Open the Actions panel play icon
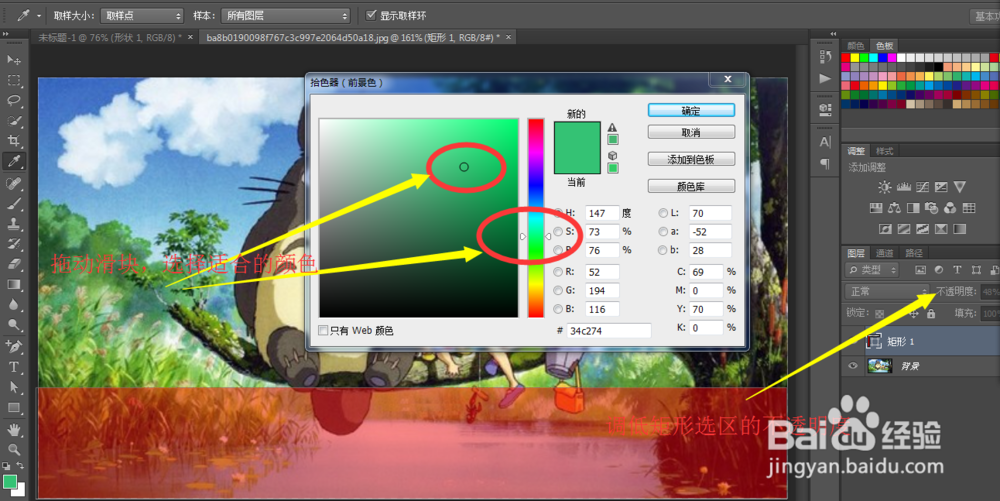 (825, 78)
